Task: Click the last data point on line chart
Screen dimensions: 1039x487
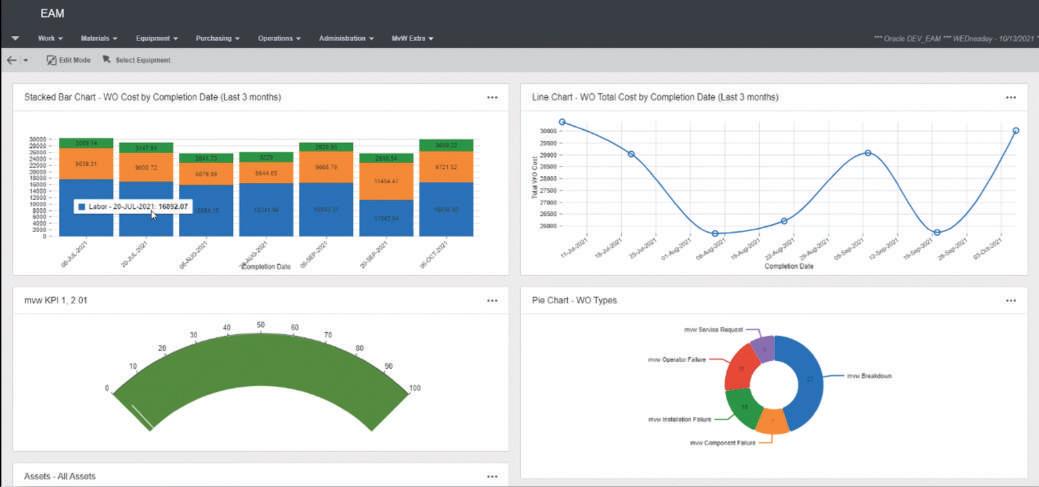Action: (x=1016, y=131)
